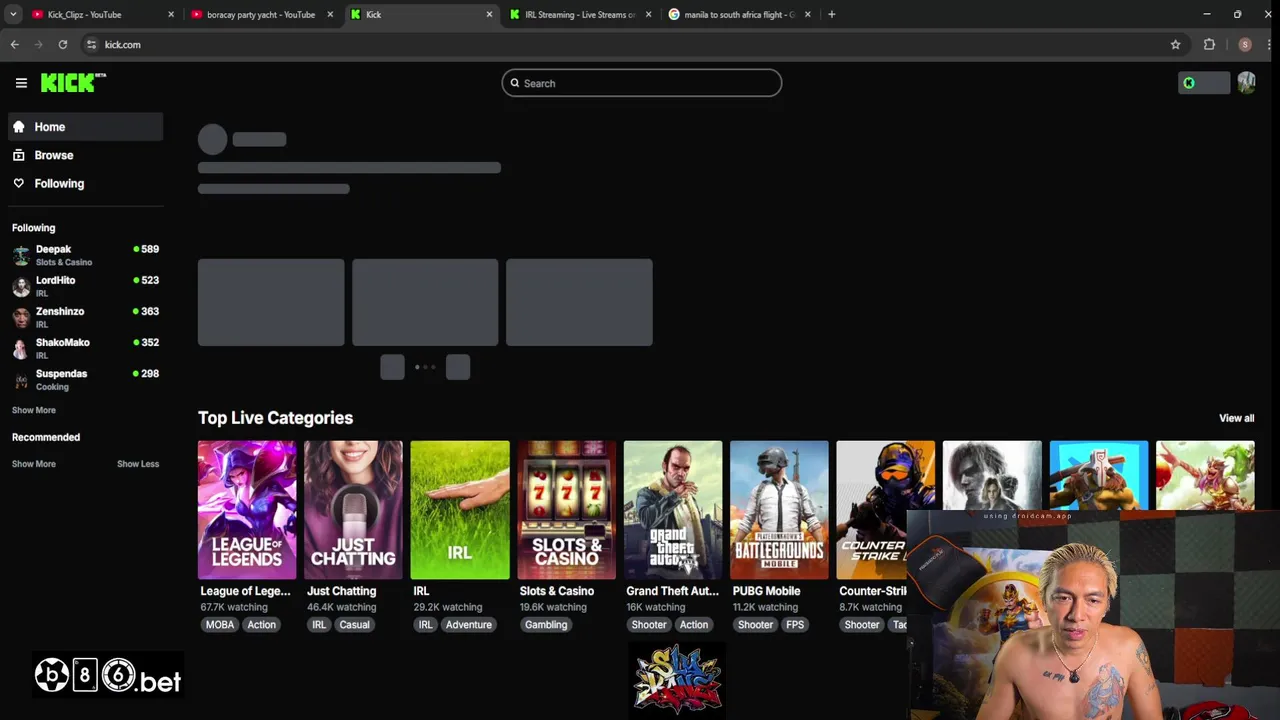Image resolution: width=1280 pixels, height=720 pixels.
Task: Click Suspendas channel avatar
Action: click(21, 379)
